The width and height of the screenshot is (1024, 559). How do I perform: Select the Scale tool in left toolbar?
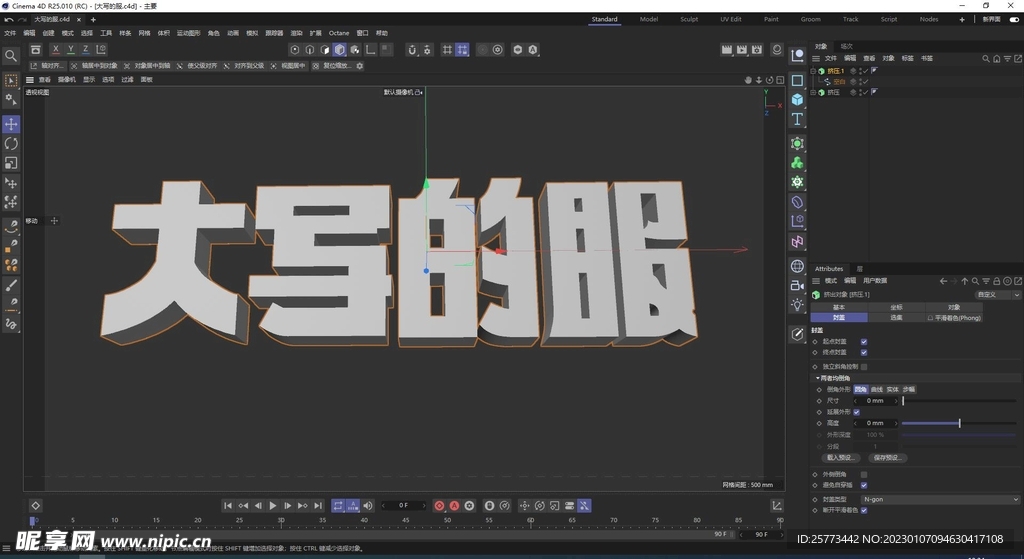(11, 163)
